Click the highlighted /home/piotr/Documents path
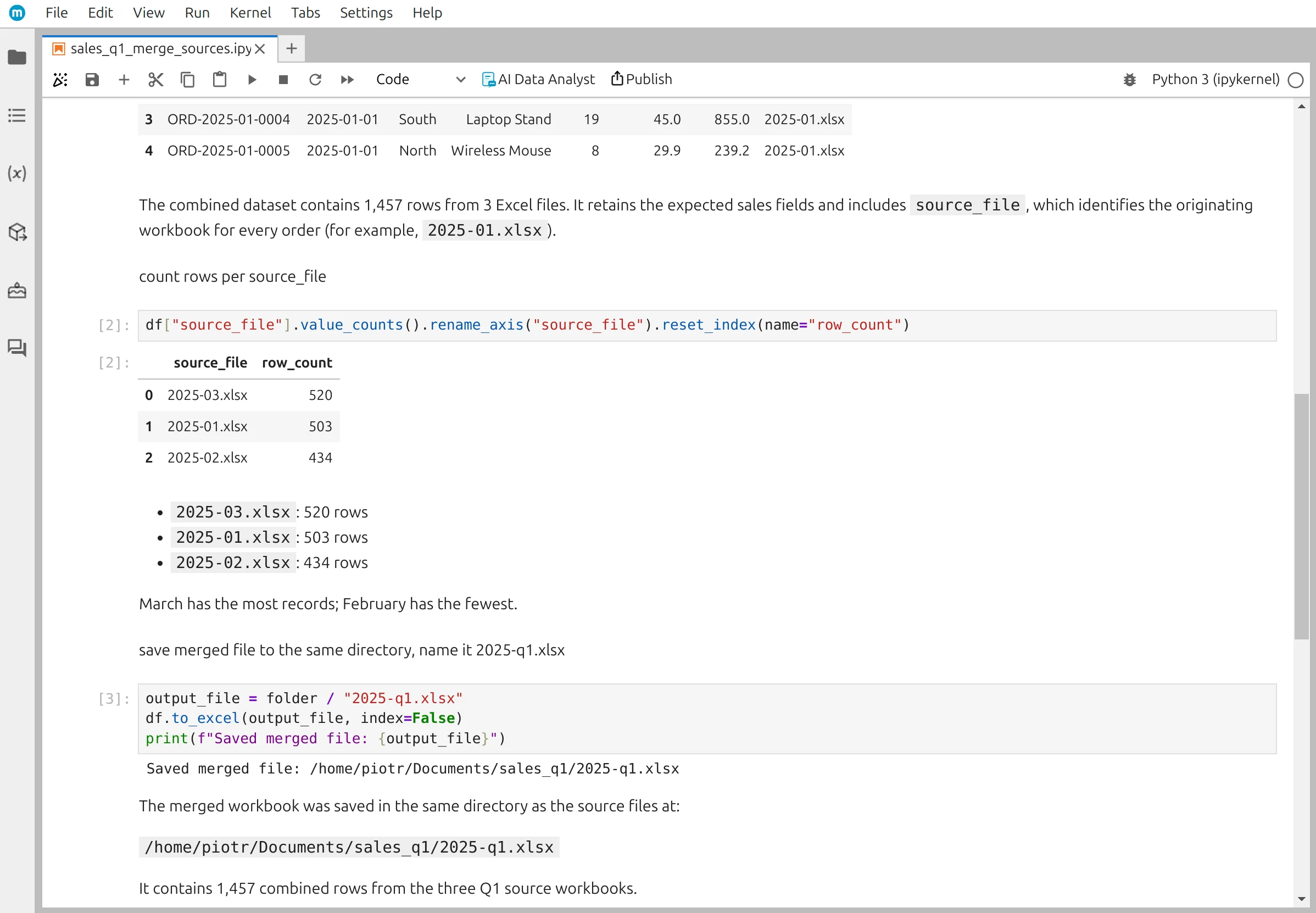 click(349, 847)
